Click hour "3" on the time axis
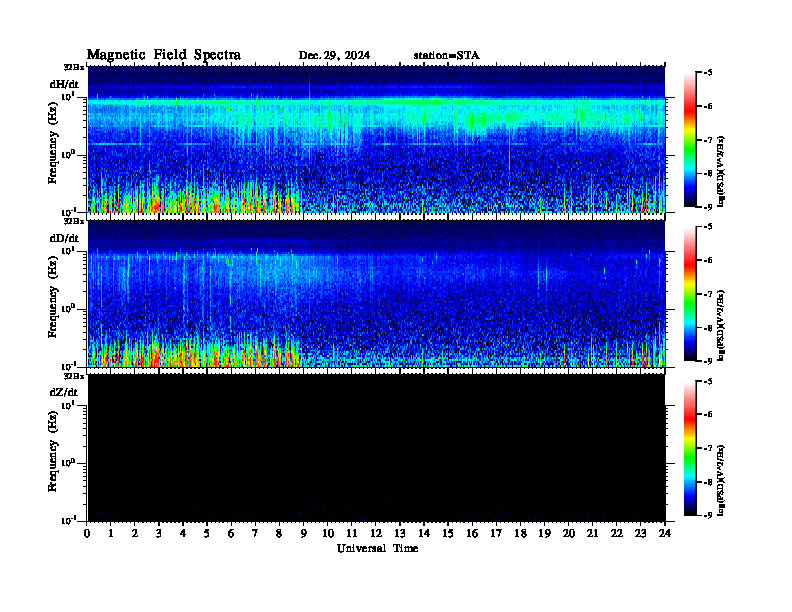 tap(159, 533)
